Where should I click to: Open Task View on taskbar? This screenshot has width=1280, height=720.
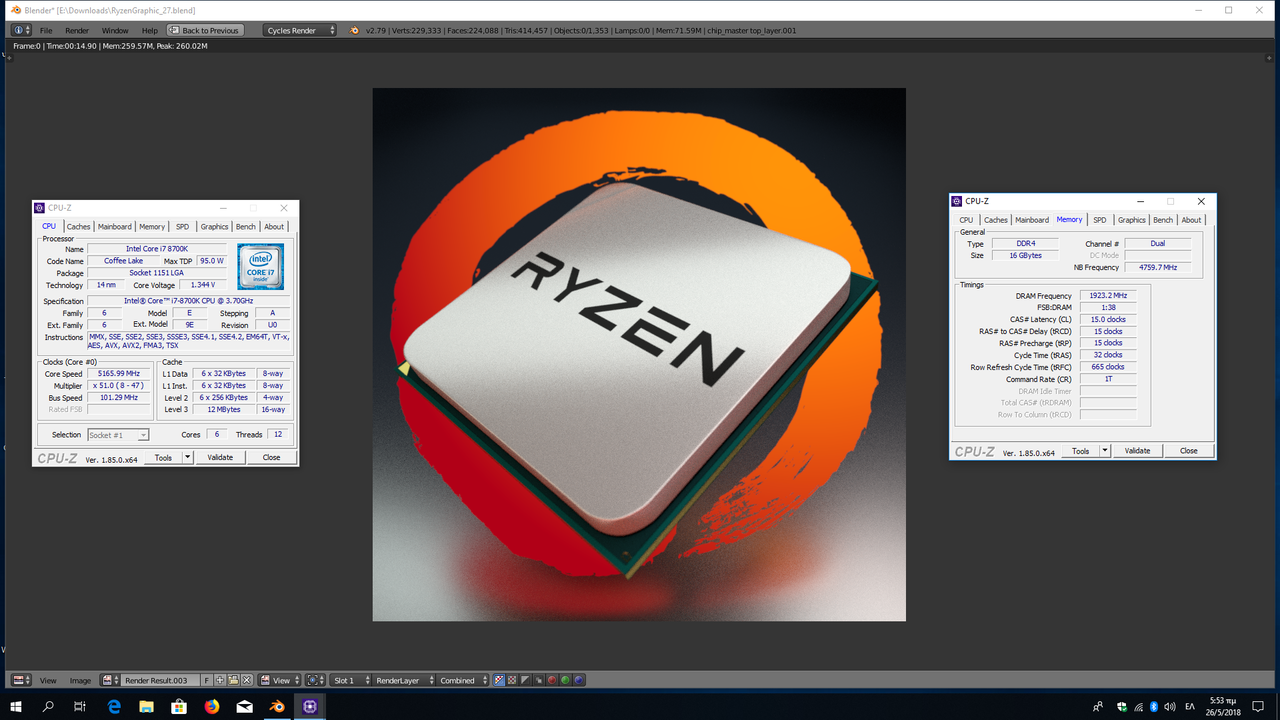pos(80,706)
